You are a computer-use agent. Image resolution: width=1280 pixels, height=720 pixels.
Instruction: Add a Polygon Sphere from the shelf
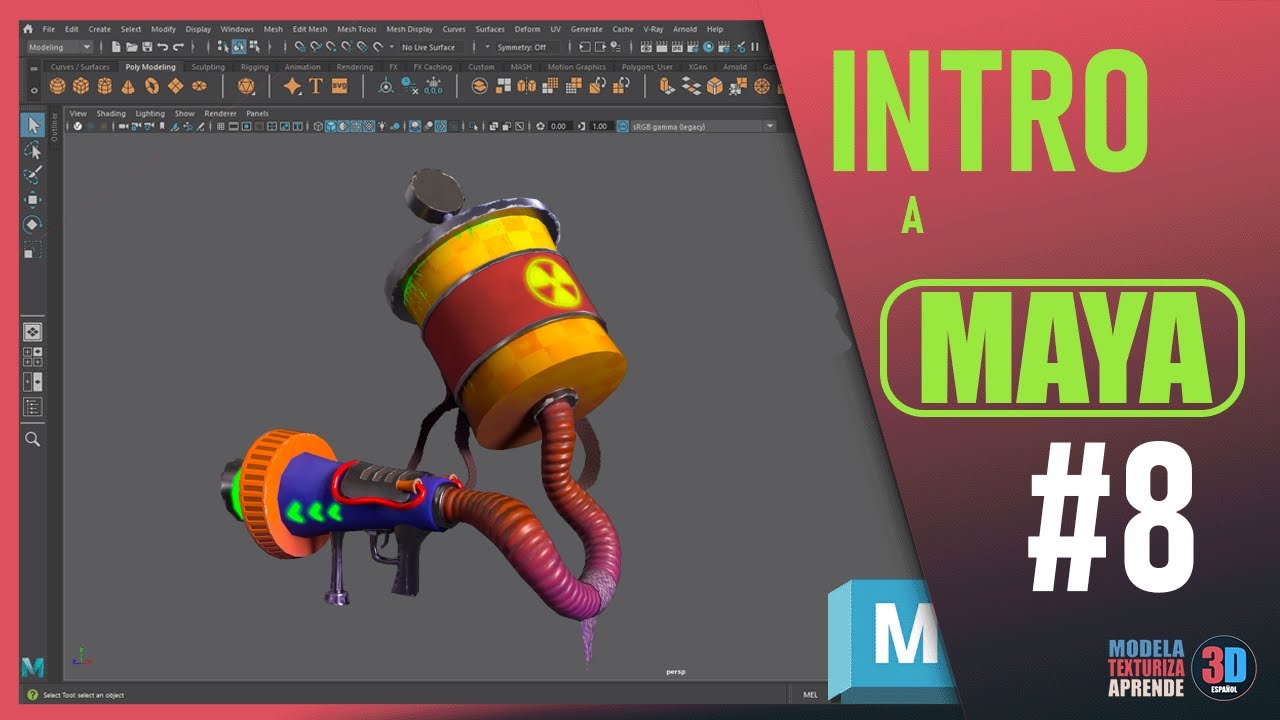coord(58,86)
